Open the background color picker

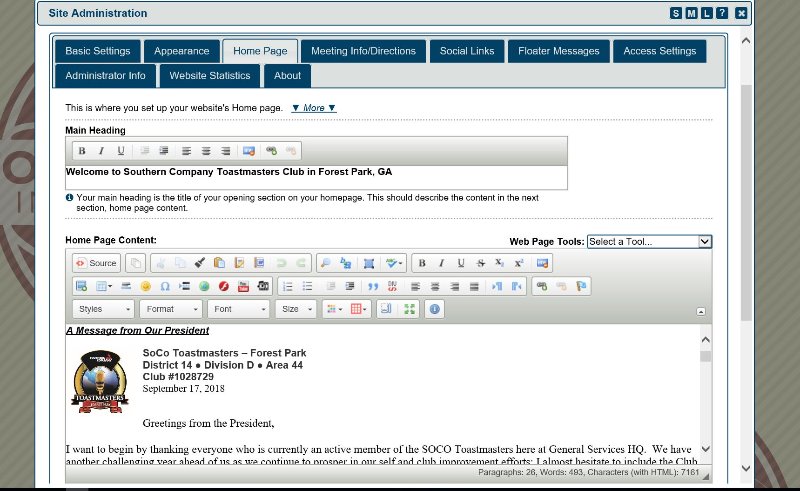coord(359,309)
